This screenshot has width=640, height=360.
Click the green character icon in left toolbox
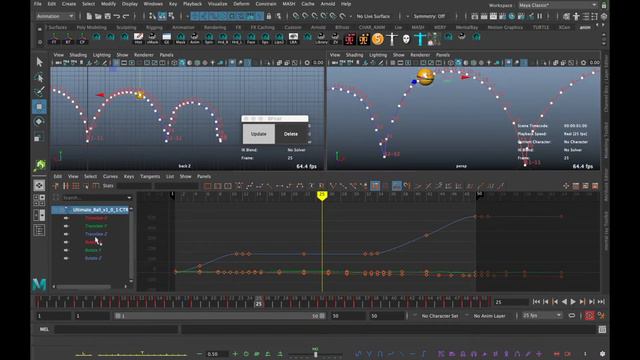point(39,165)
